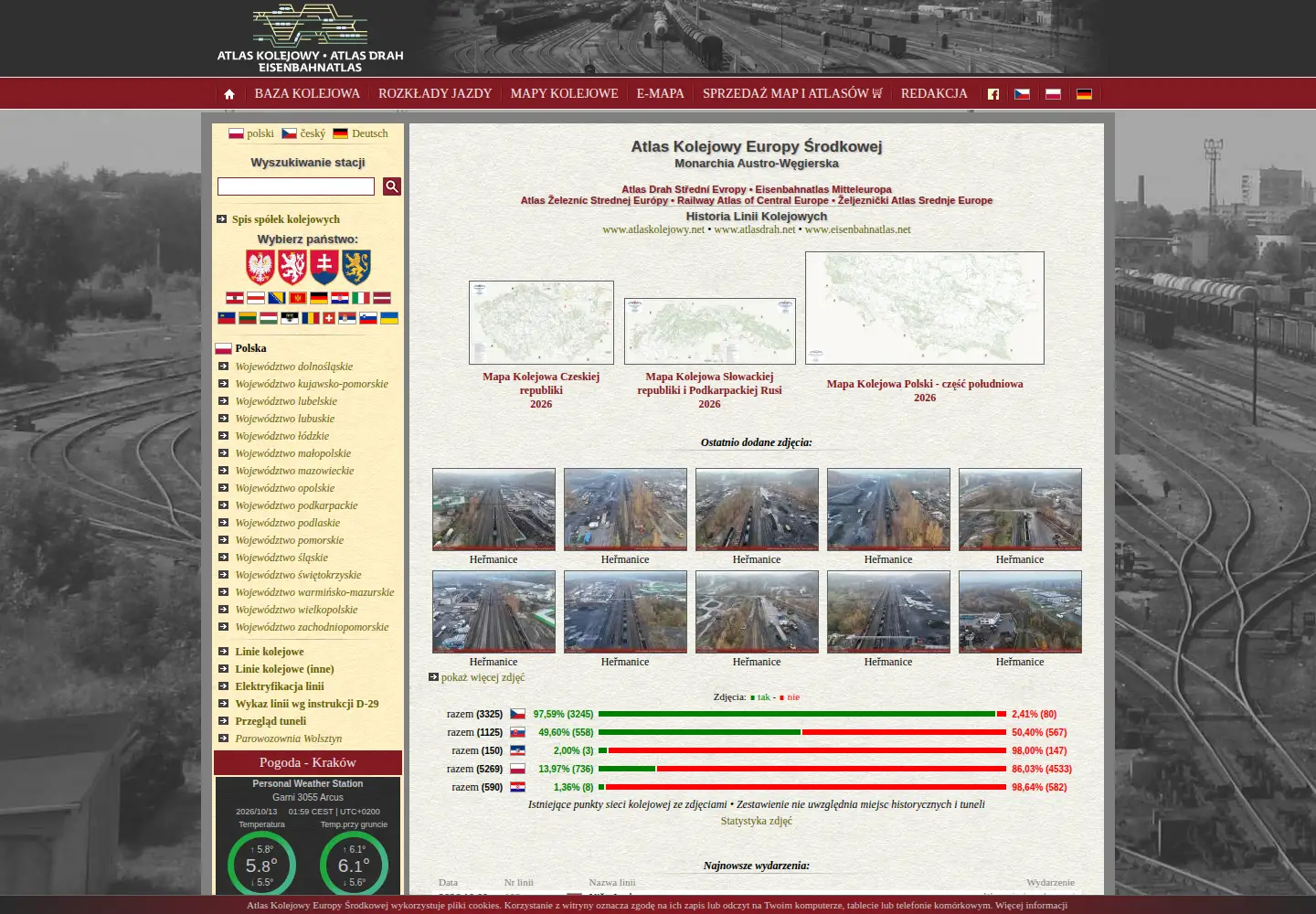Open the ROZKŁADY JAZDY menu
This screenshot has width=1316, height=914.
[x=435, y=93]
